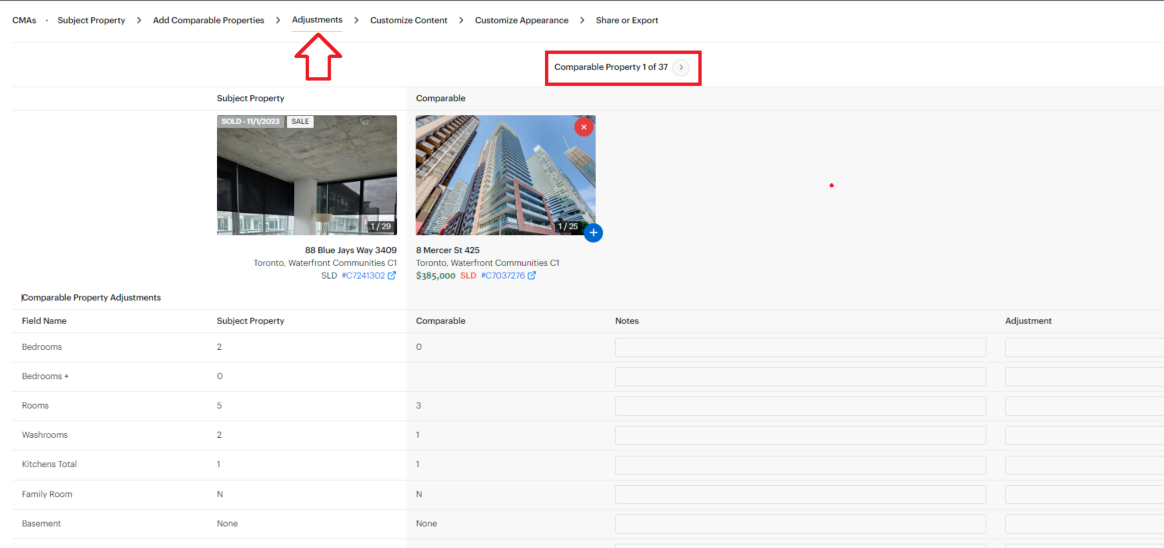Screen dimensions: 1164x548
Task: Return to Add Comparable Properties step
Action: click(208, 20)
